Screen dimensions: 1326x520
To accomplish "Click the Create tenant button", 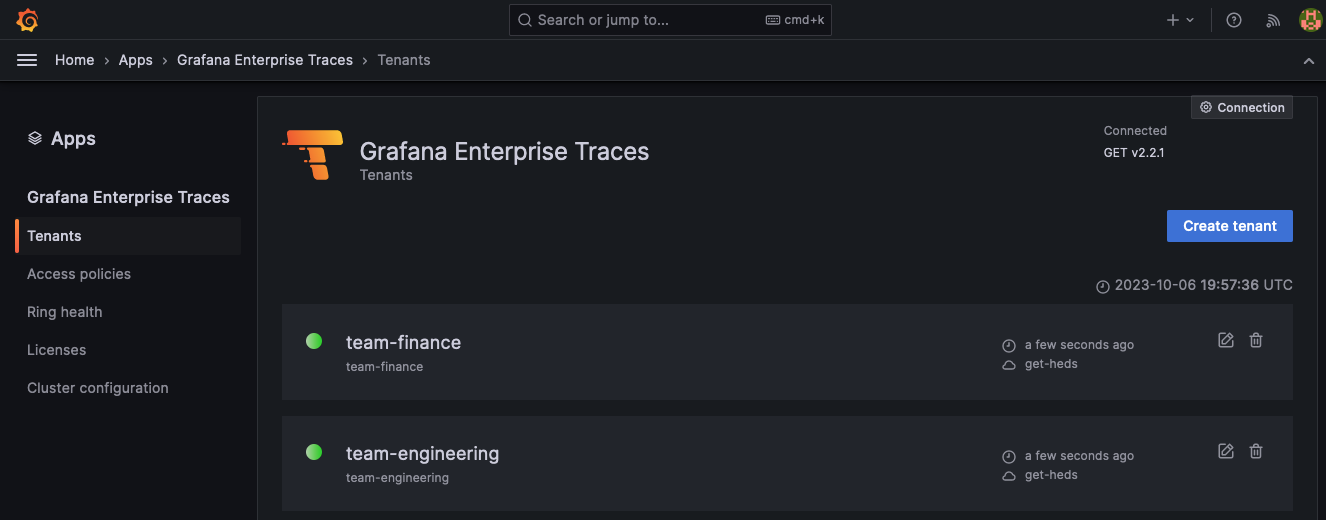I will (x=1229, y=226).
